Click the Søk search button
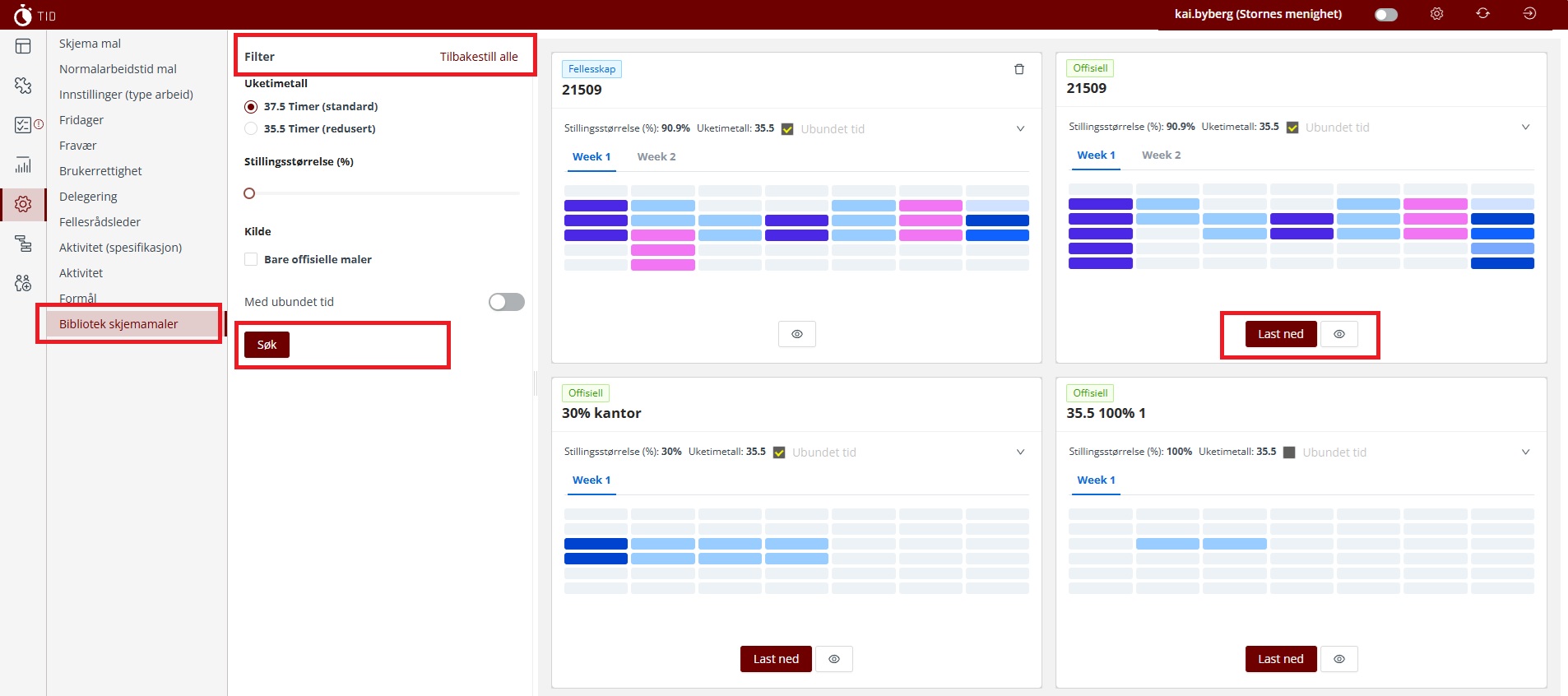The height and width of the screenshot is (696, 1568). [x=267, y=345]
